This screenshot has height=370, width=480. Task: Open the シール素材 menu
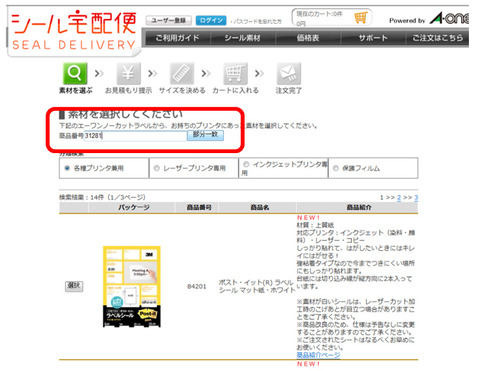point(242,38)
